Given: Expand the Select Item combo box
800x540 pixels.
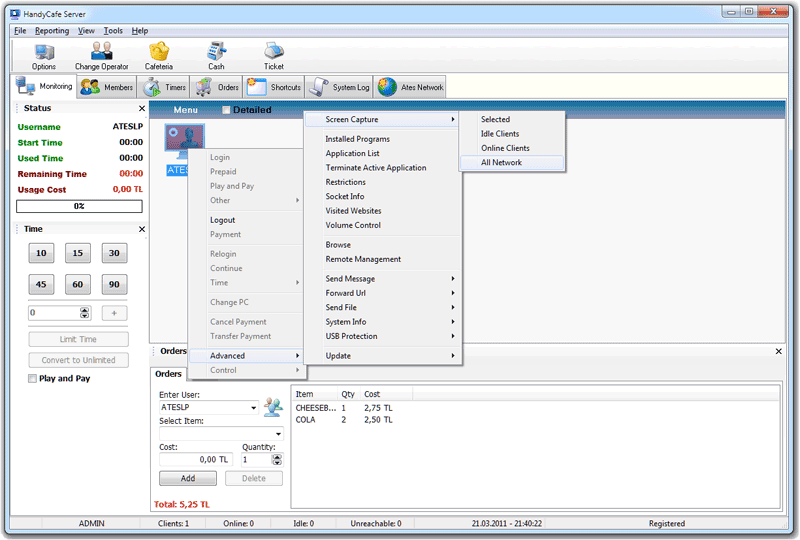Looking at the screenshot, I should pos(278,434).
